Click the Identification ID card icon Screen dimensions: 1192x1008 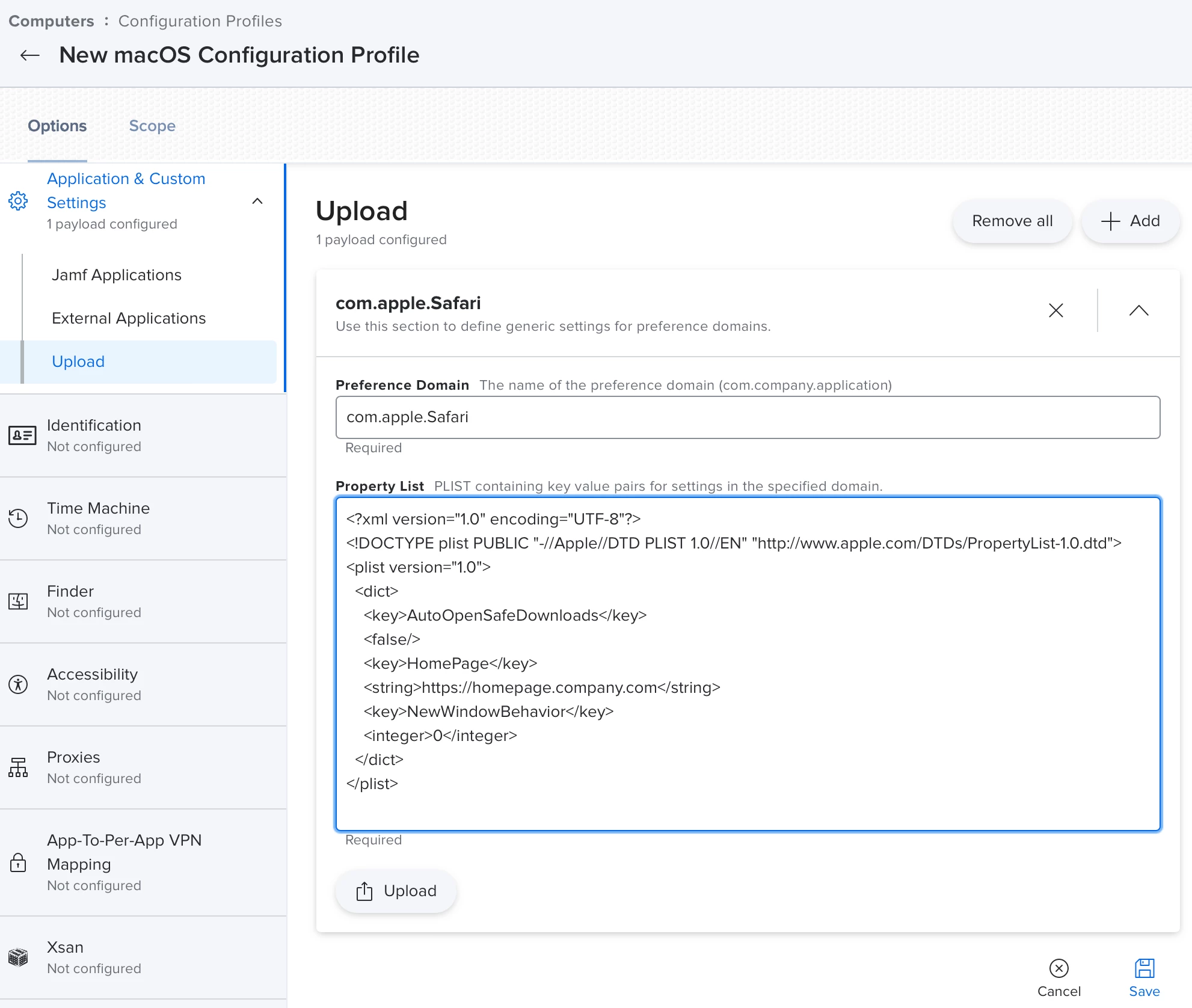coord(22,435)
